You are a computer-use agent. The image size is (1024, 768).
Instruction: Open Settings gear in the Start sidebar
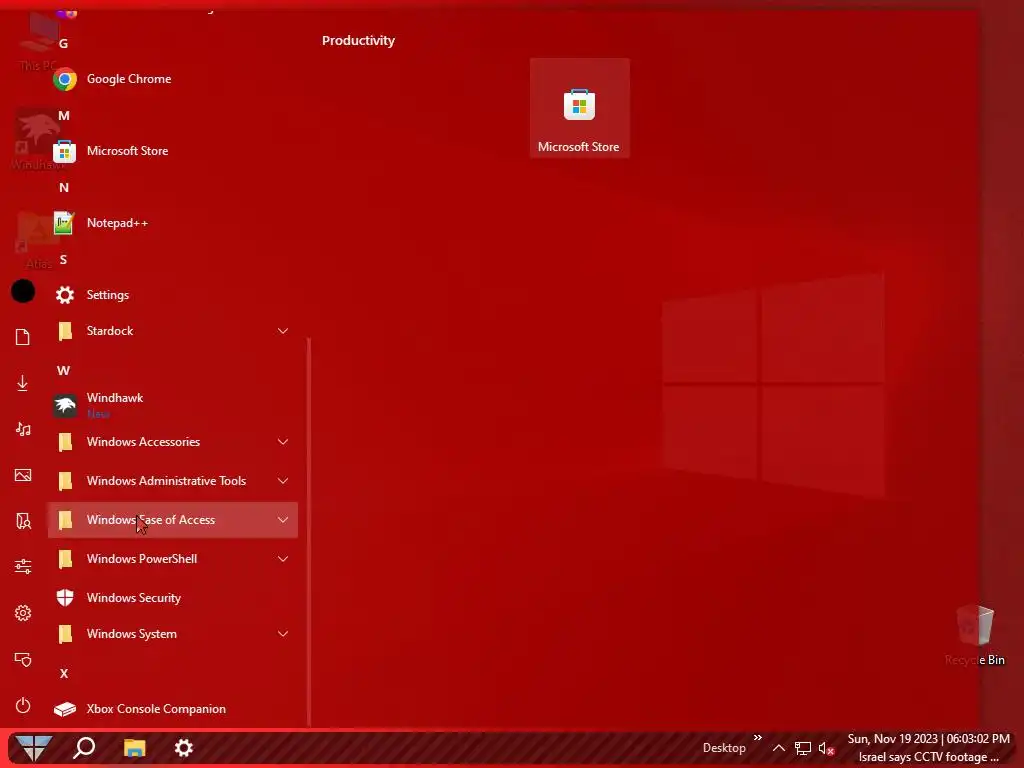pyautogui.click(x=23, y=613)
